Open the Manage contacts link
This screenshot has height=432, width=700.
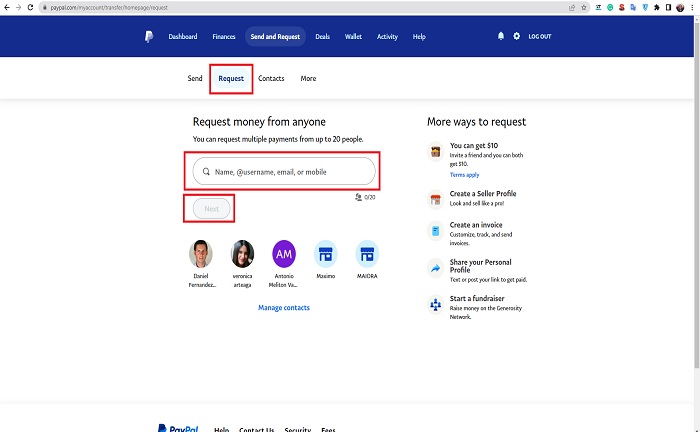[x=284, y=307]
